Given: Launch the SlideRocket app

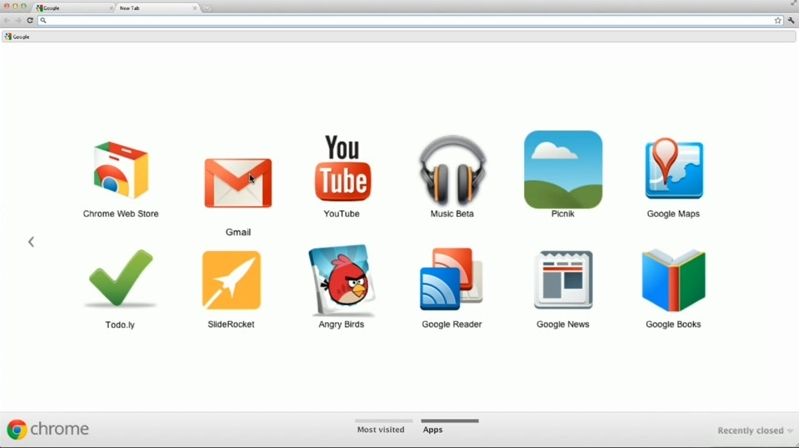Looking at the screenshot, I should click(231, 280).
